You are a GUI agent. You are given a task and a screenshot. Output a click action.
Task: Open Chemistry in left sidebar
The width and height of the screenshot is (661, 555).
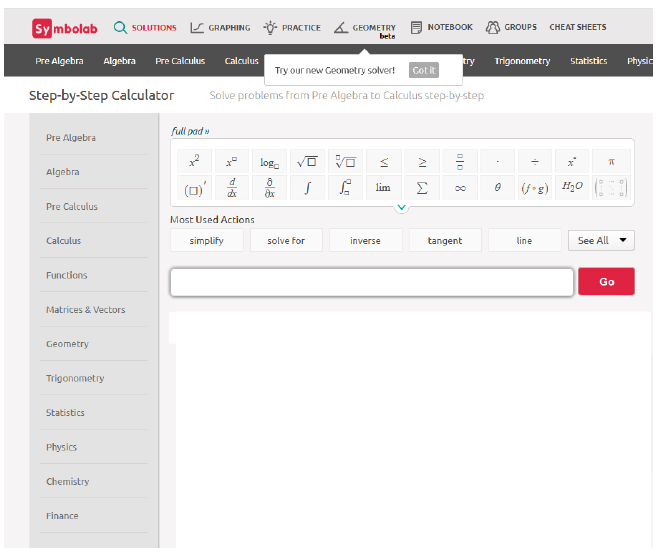[67, 481]
